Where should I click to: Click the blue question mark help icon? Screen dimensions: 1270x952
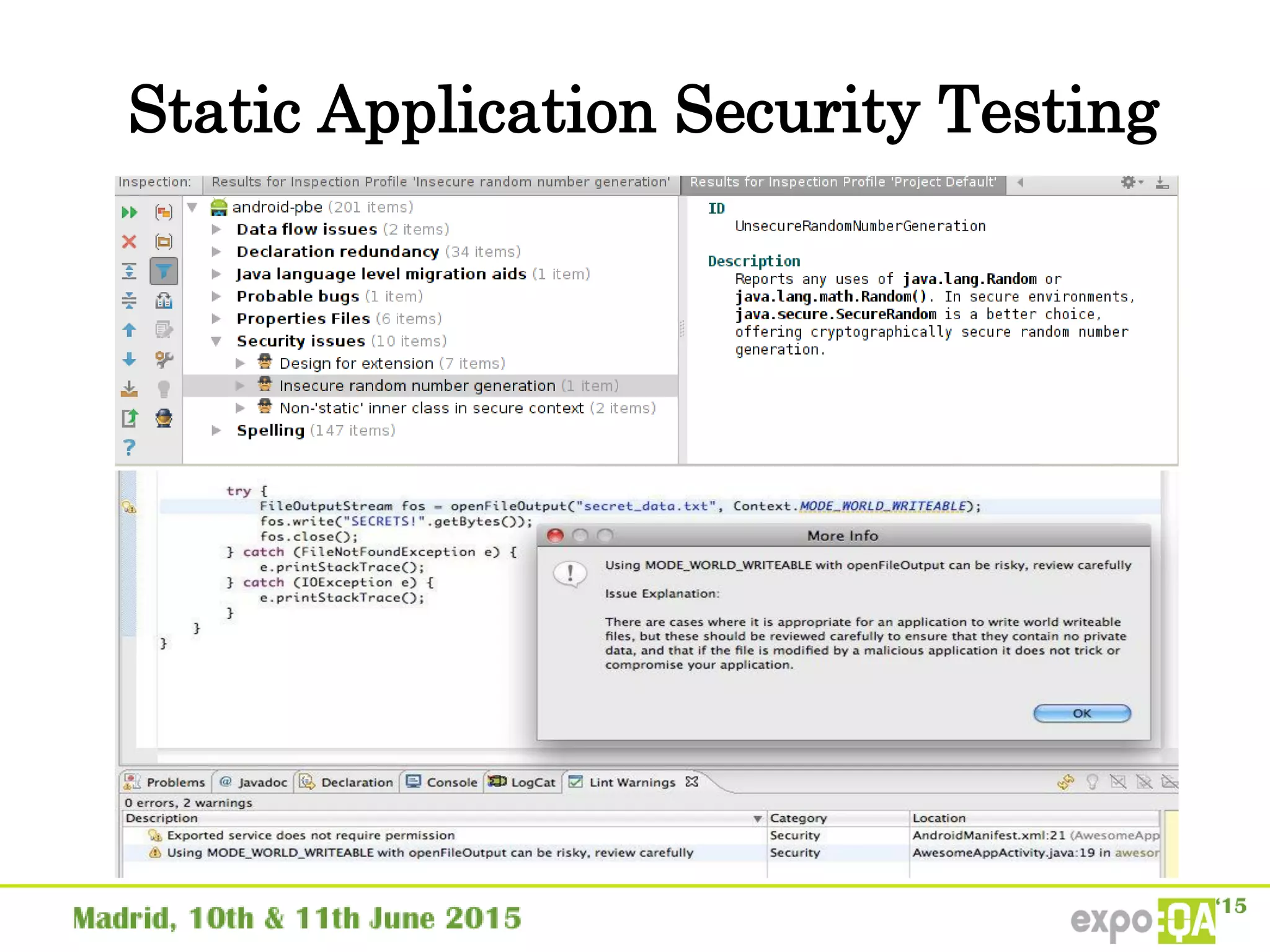pos(129,447)
